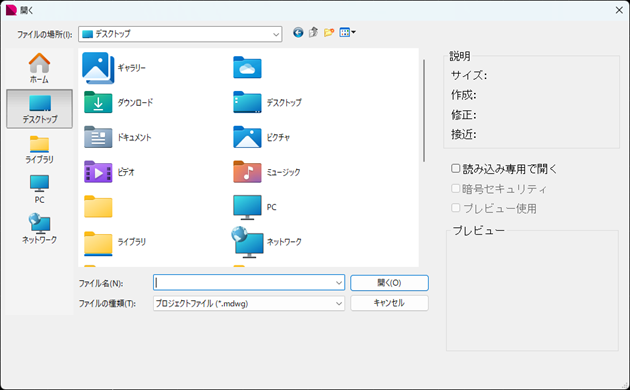Select ホーム in the places bar

pyautogui.click(x=39, y=68)
